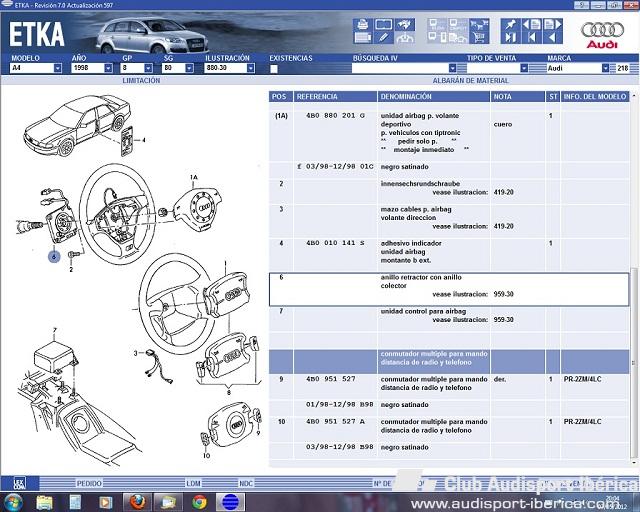Open the Año dropdown showing 1998
The image size is (640, 512).
[x=108, y=68]
